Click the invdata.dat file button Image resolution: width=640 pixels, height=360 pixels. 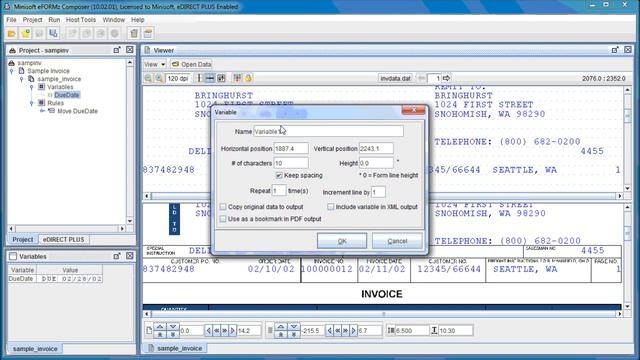click(x=395, y=78)
